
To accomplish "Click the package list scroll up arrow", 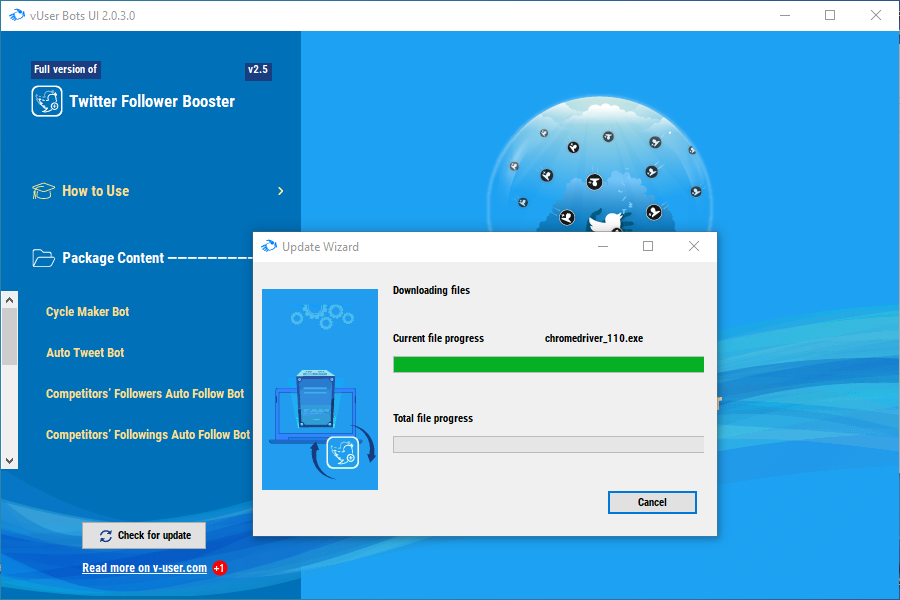I will click(9, 300).
